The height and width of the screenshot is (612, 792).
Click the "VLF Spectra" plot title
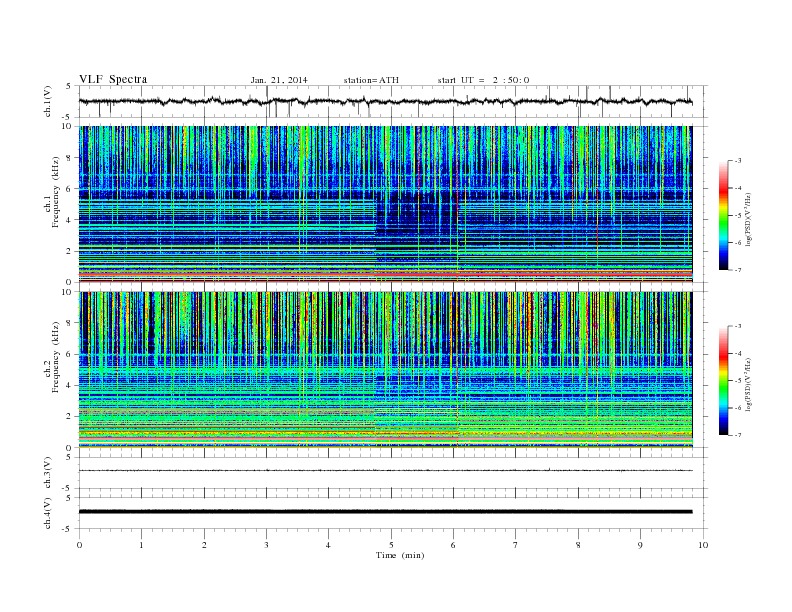113,79
